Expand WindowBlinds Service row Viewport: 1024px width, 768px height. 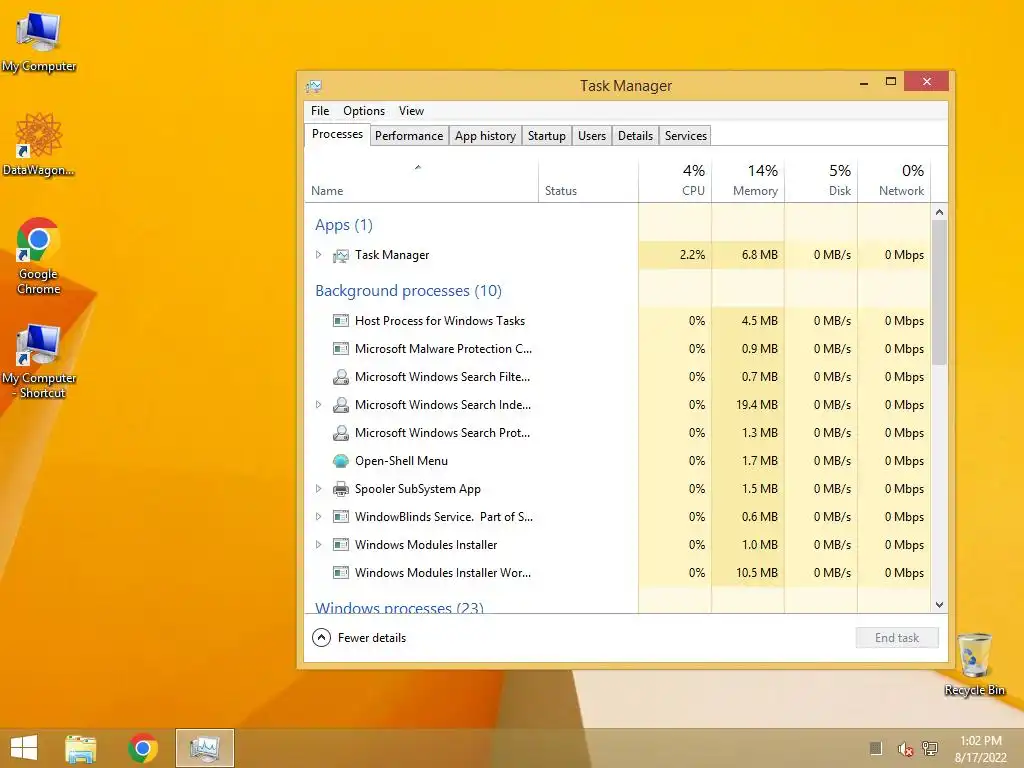click(319, 517)
